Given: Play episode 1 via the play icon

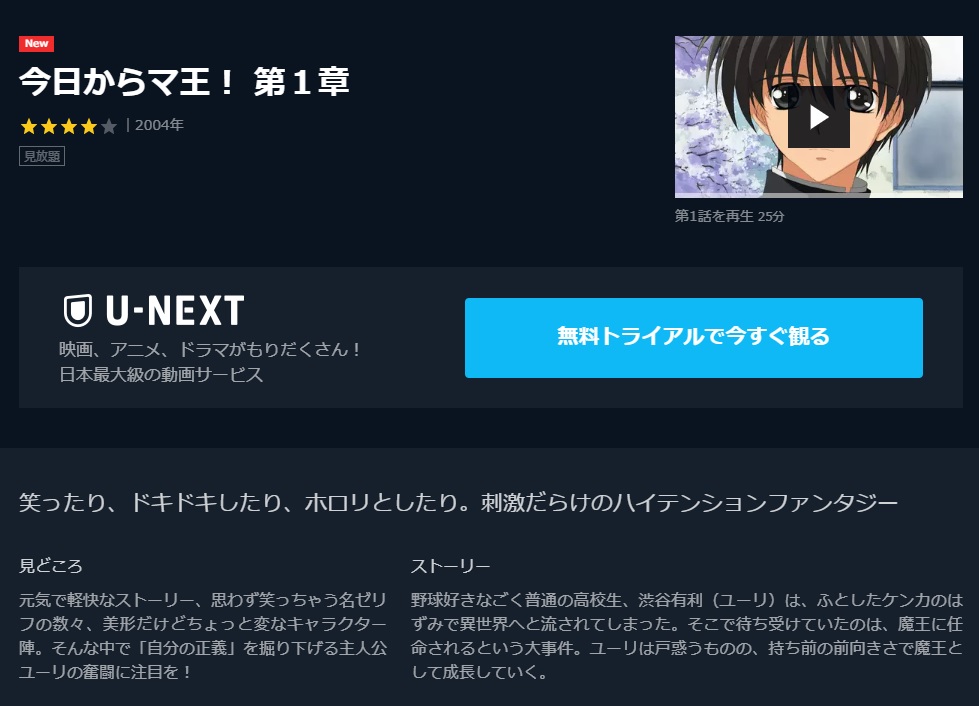Looking at the screenshot, I should (x=819, y=117).
